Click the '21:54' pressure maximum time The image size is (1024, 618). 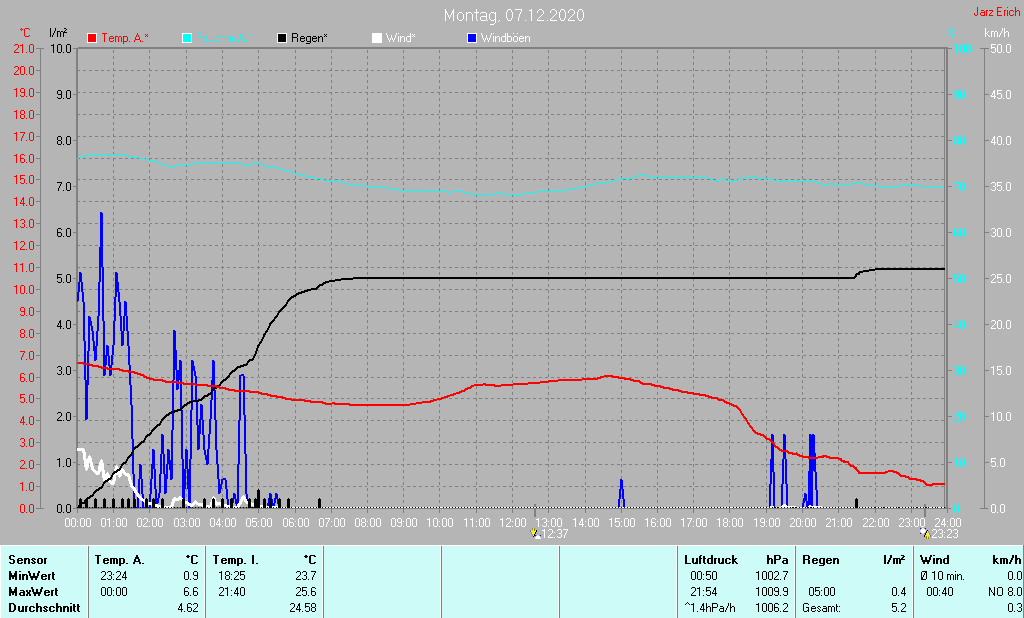tap(704, 592)
